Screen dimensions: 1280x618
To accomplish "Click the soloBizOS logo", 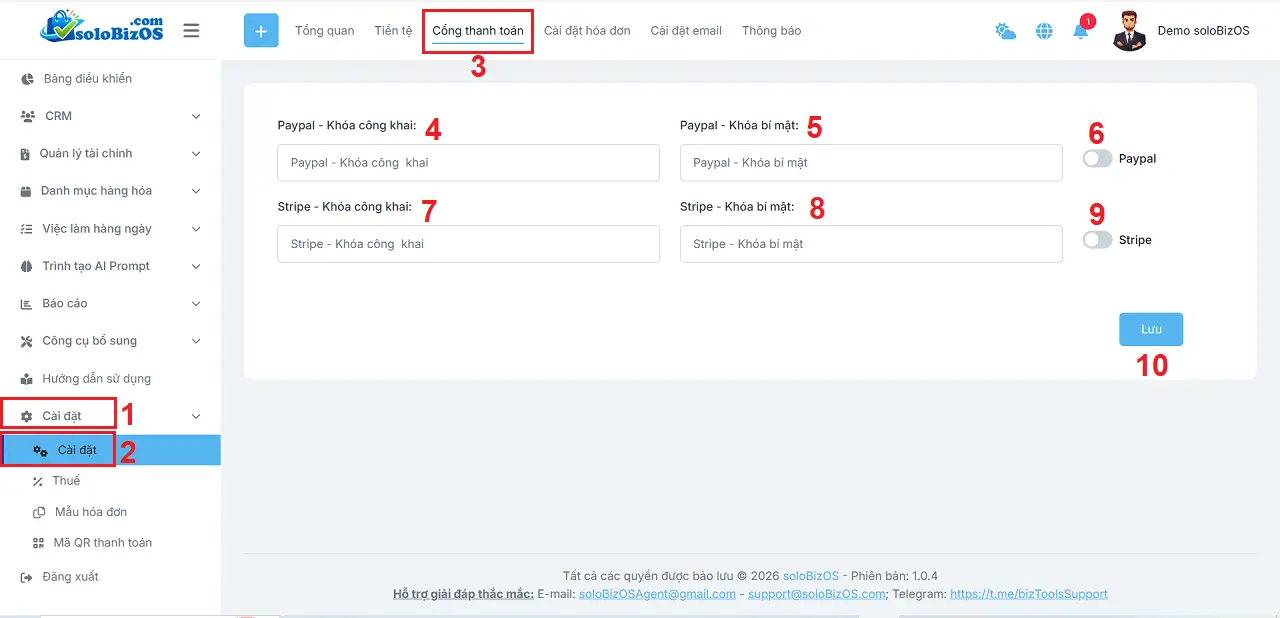I will [x=101, y=29].
